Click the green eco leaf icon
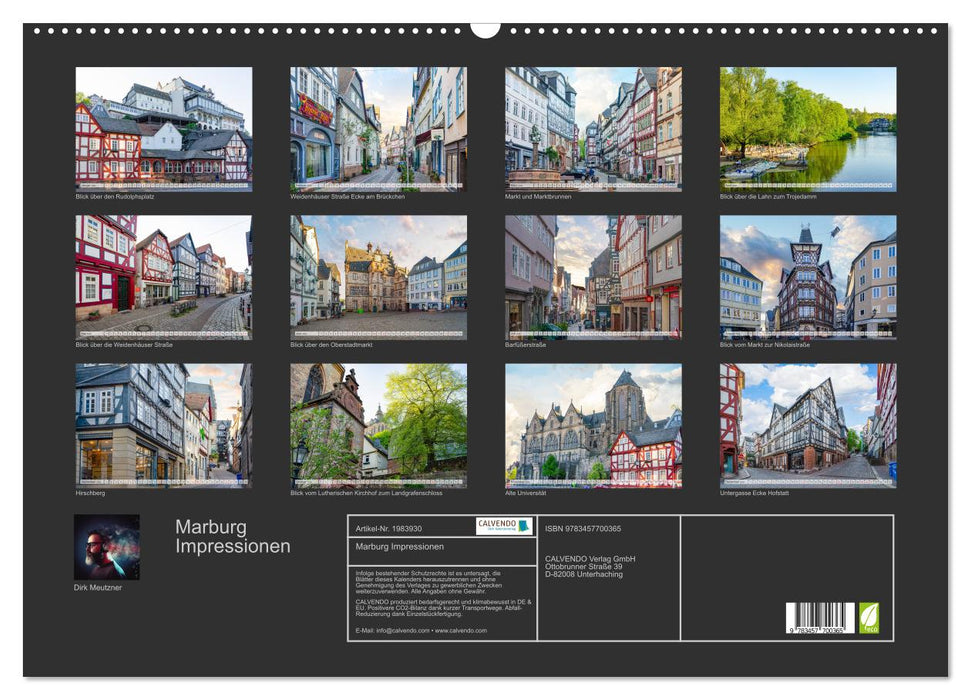The width and height of the screenshot is (971, 700). click(869, 617)
